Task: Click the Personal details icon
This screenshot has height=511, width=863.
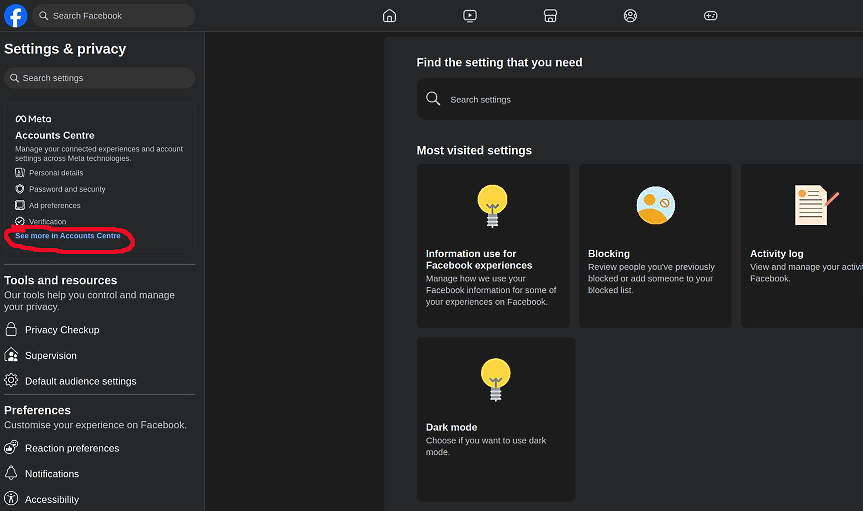Action: pyautogui.click(x=20, y=172)
